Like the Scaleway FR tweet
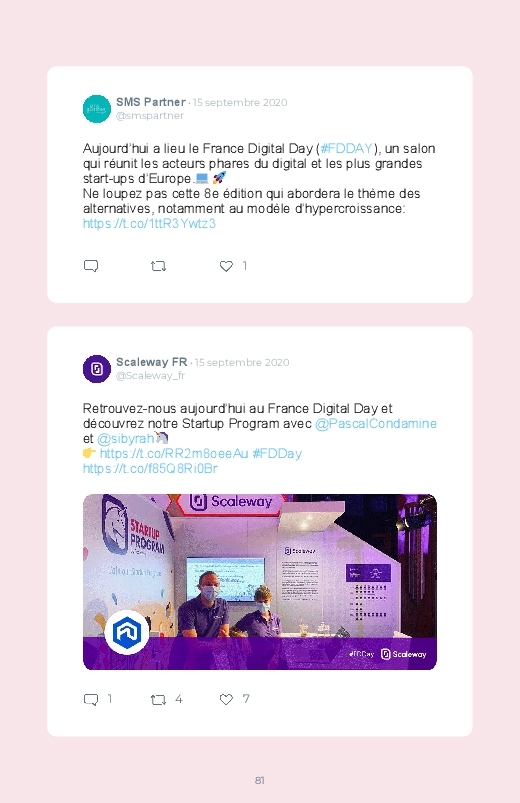This screenshot has height=803, width=520. click(226, 700)
